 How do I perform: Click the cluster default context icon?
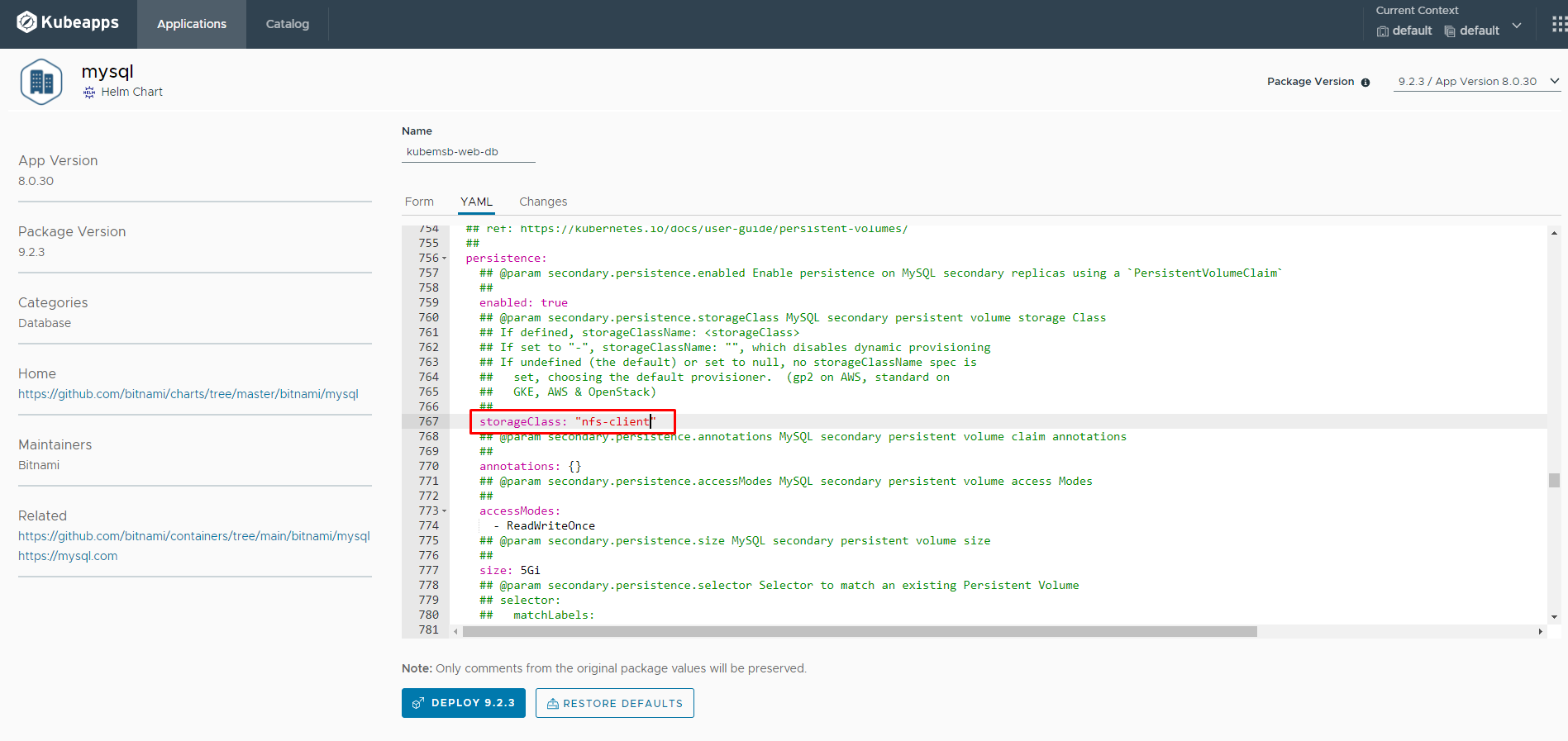pos(1383,31)
